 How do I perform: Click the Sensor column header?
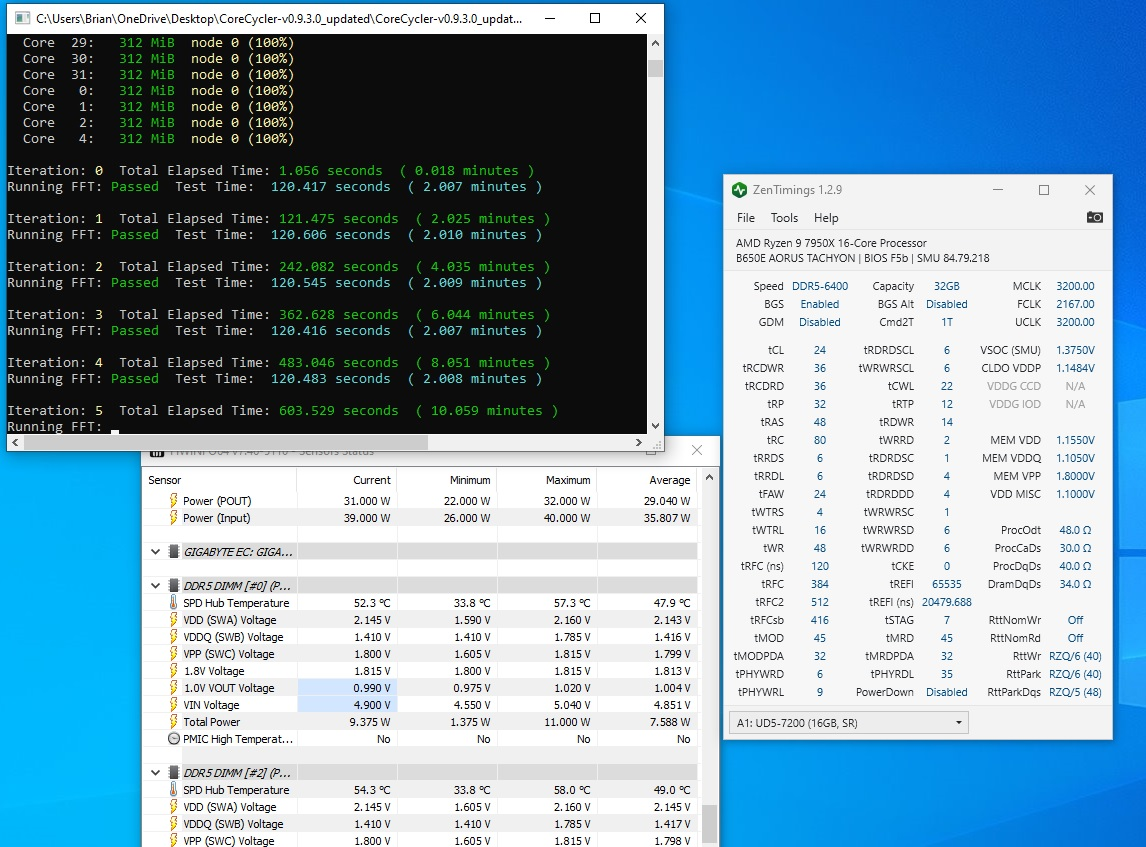(219, 480)
